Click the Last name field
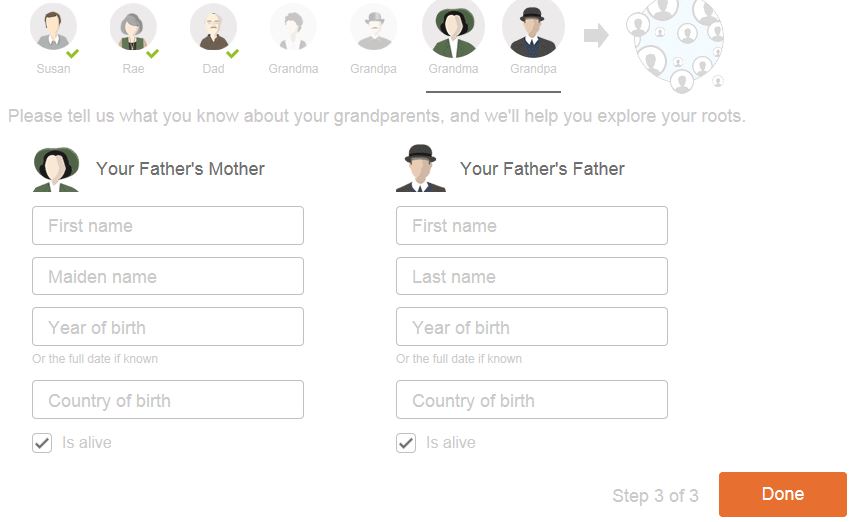Viewport: 857px width, 522px height. tap(532, 277)
